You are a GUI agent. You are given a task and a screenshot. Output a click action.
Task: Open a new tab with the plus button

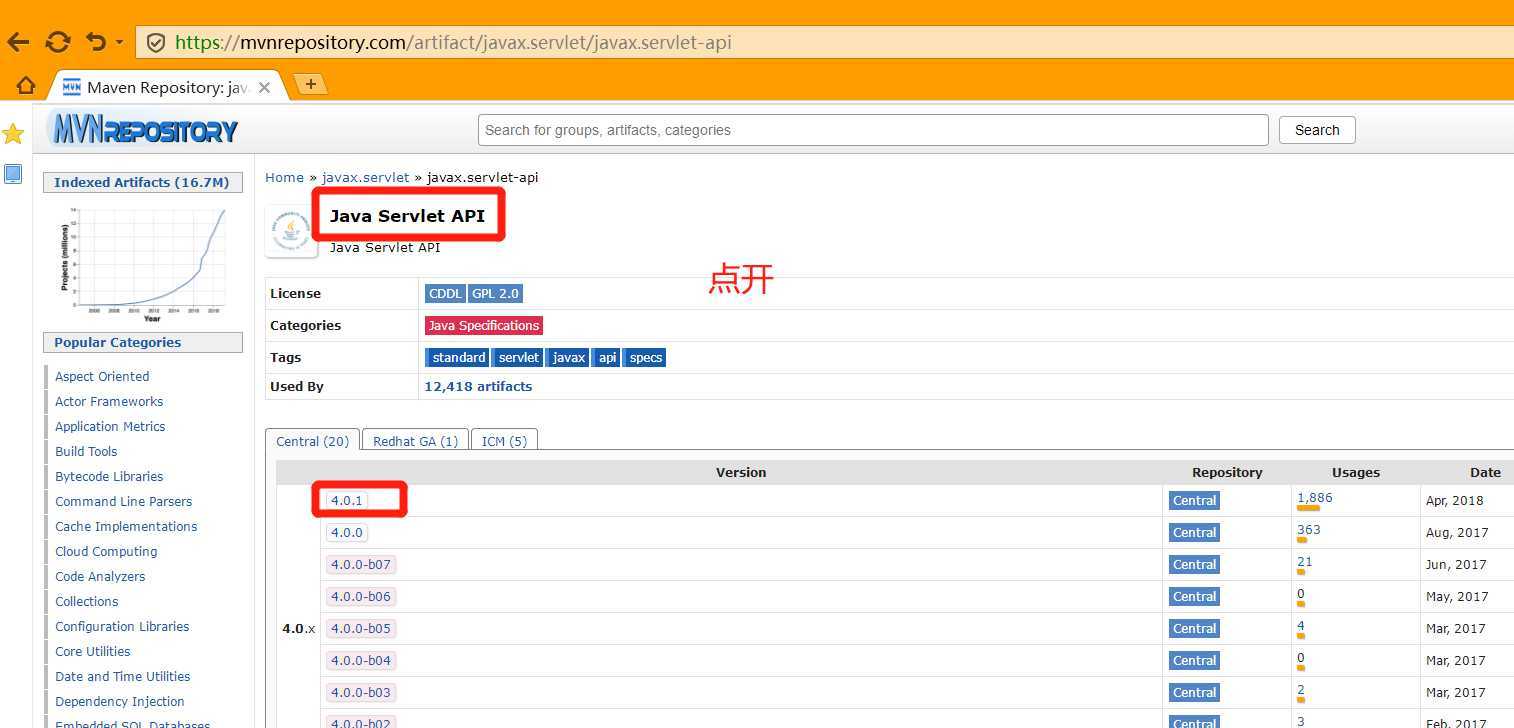(x=310, y=84)
